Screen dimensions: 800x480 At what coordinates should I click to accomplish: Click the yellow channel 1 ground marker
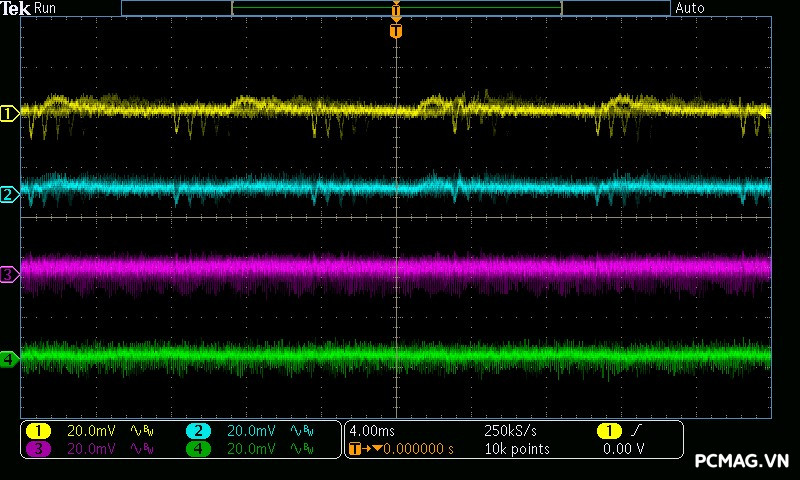9,114
